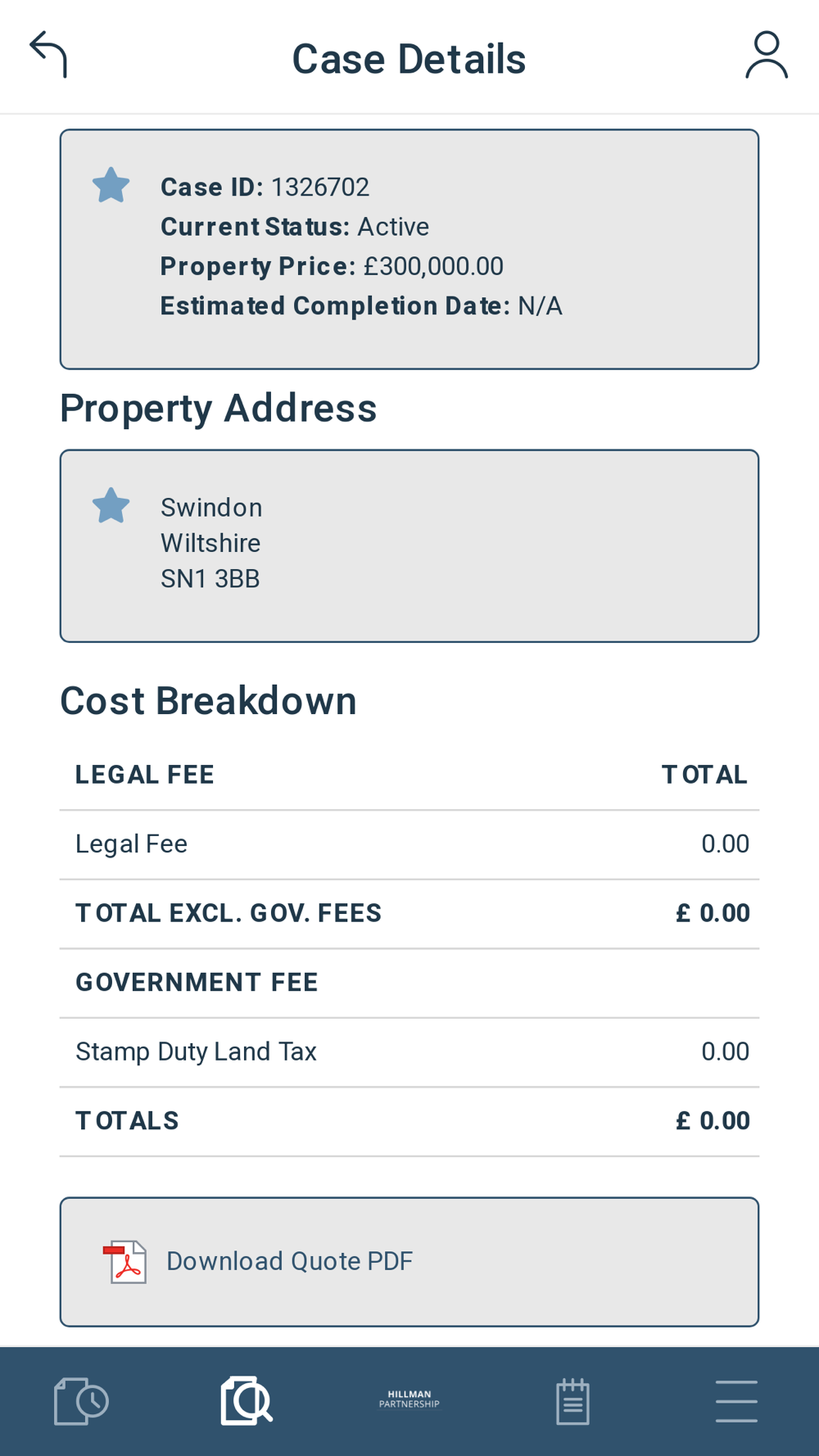Open the user profile icon
Viewport: 819px width, 1456px height.
[x=767, y=55]
